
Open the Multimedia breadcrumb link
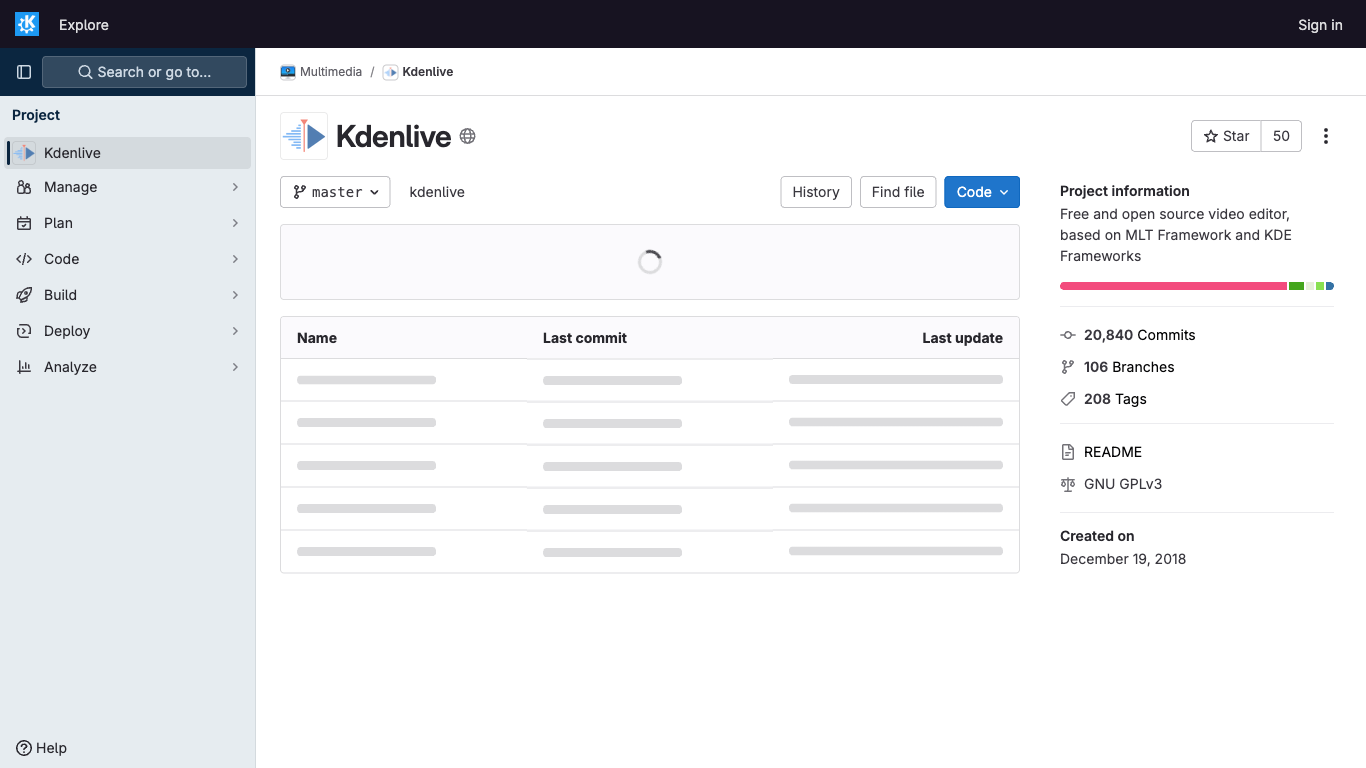(331, 72)
